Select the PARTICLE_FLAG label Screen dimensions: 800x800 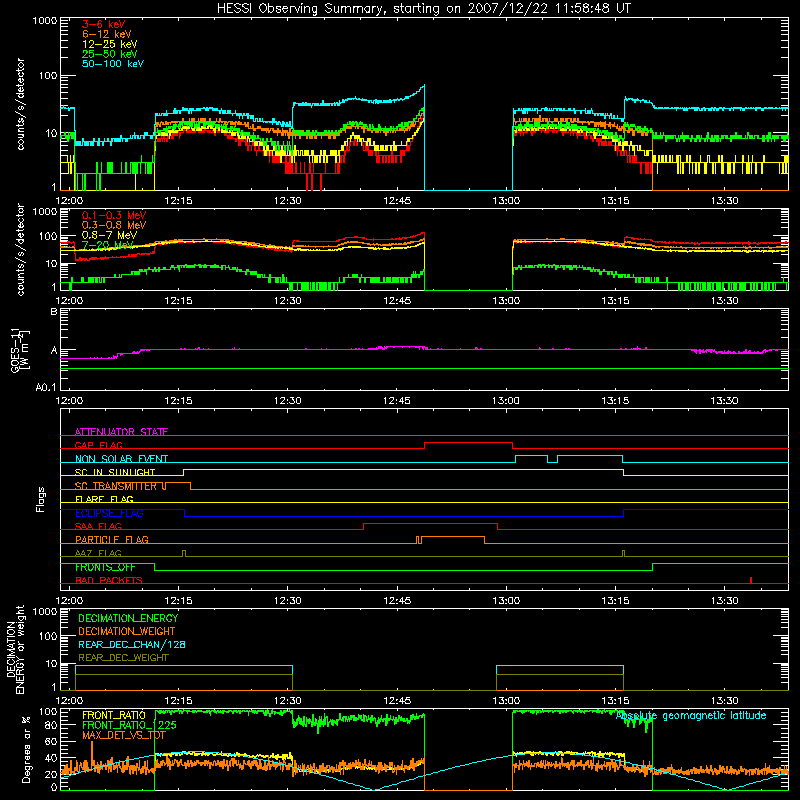click(x=112, y=540)
